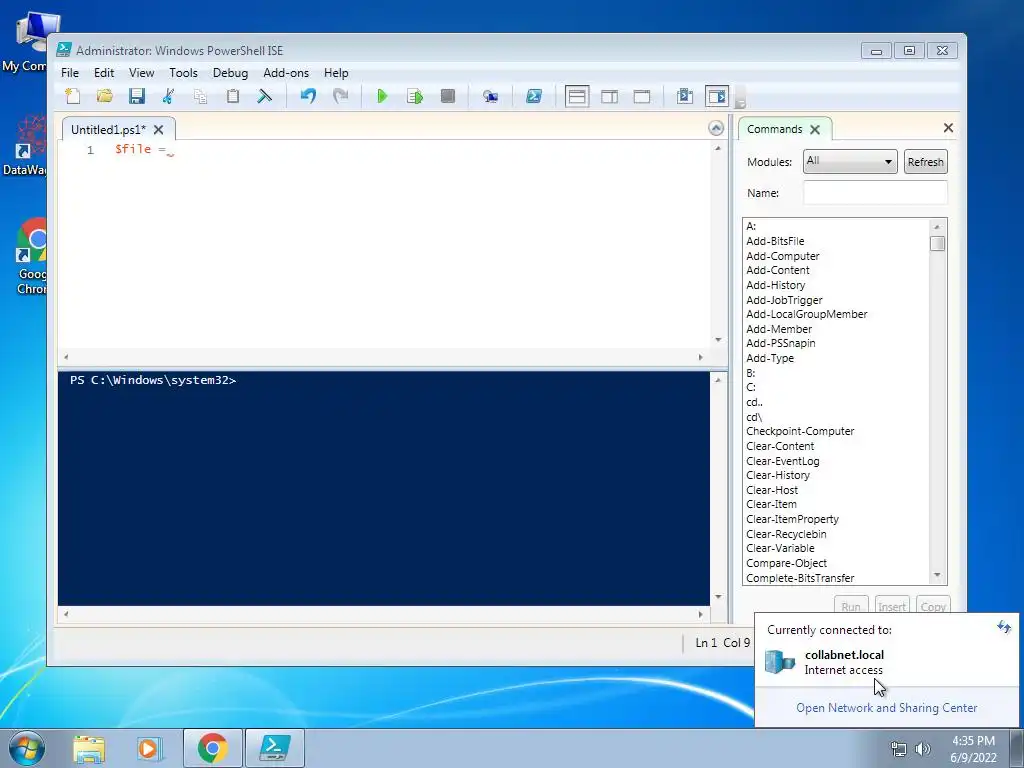Screen dimensions: 1024x768
Task: Click the commands list scroll down arrow
Action: (x=937, y=576)
